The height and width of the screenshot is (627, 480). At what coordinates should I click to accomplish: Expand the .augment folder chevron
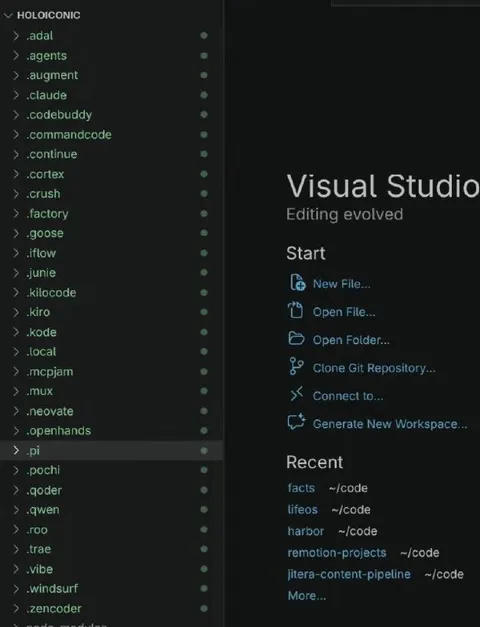16,75
